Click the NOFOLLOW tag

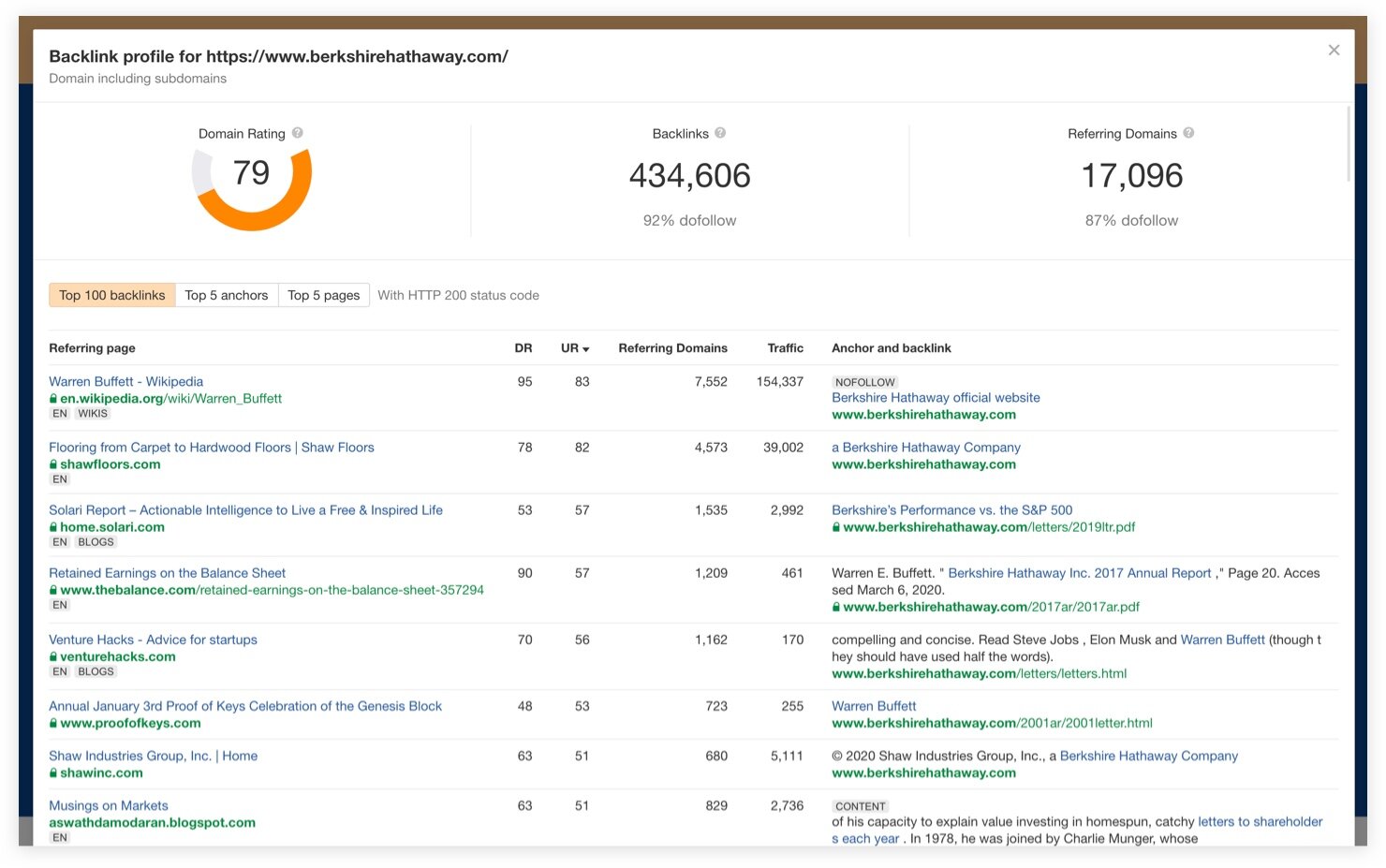tap(865, 382)
